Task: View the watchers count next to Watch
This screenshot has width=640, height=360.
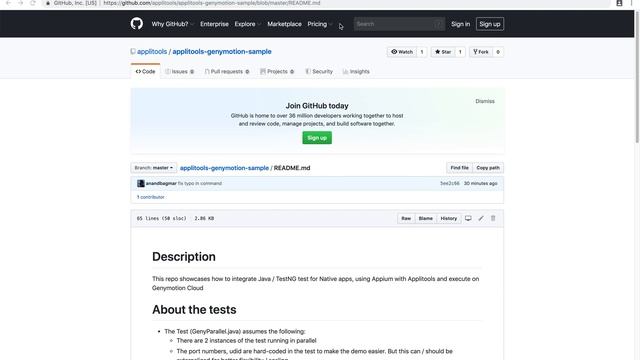Action: point(422,52)
